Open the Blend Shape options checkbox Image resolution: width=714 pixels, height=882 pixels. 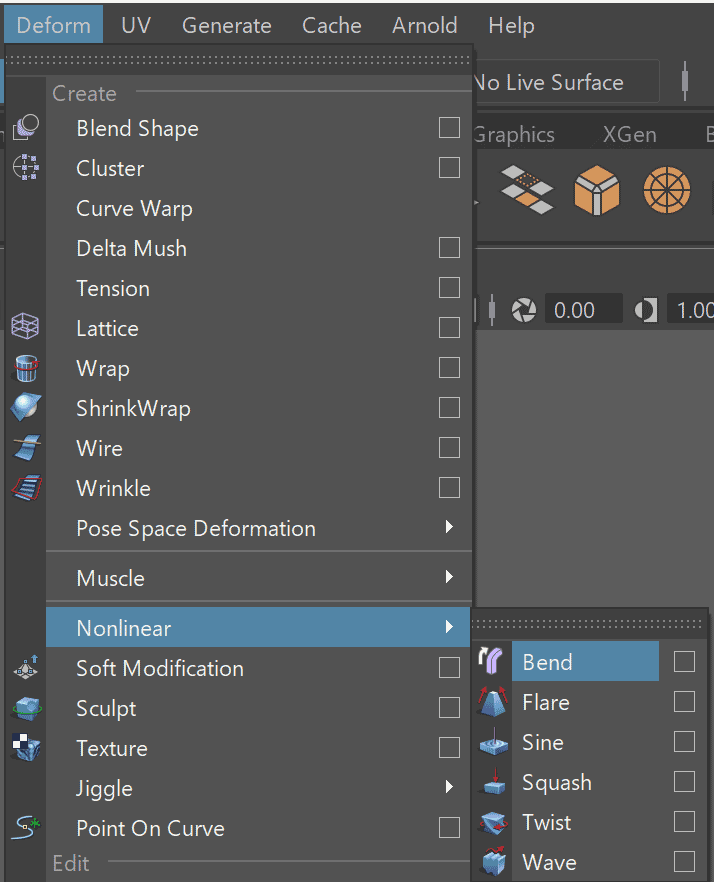(x=449, y=128)
